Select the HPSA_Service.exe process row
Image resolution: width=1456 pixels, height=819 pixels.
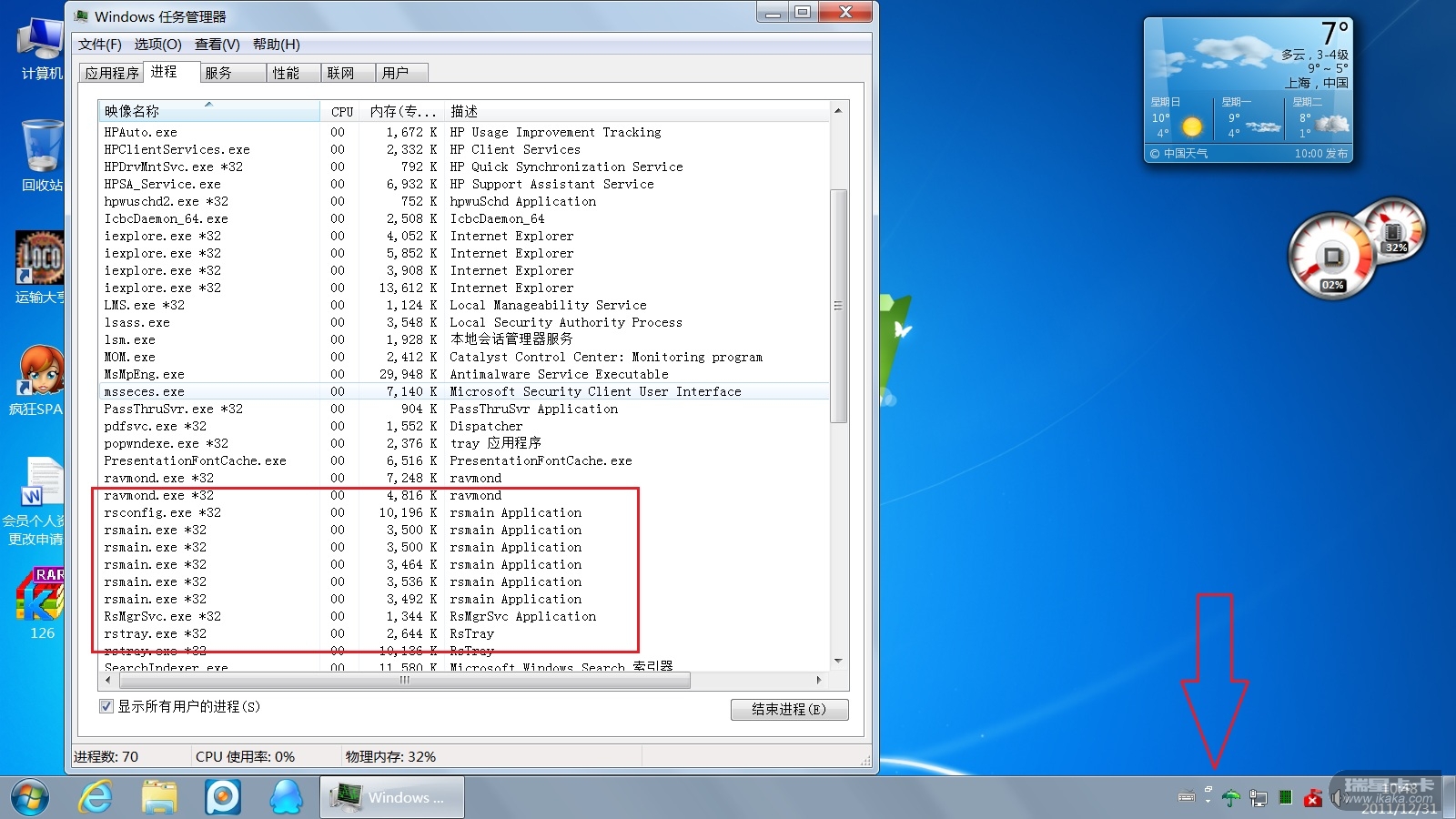464,184
